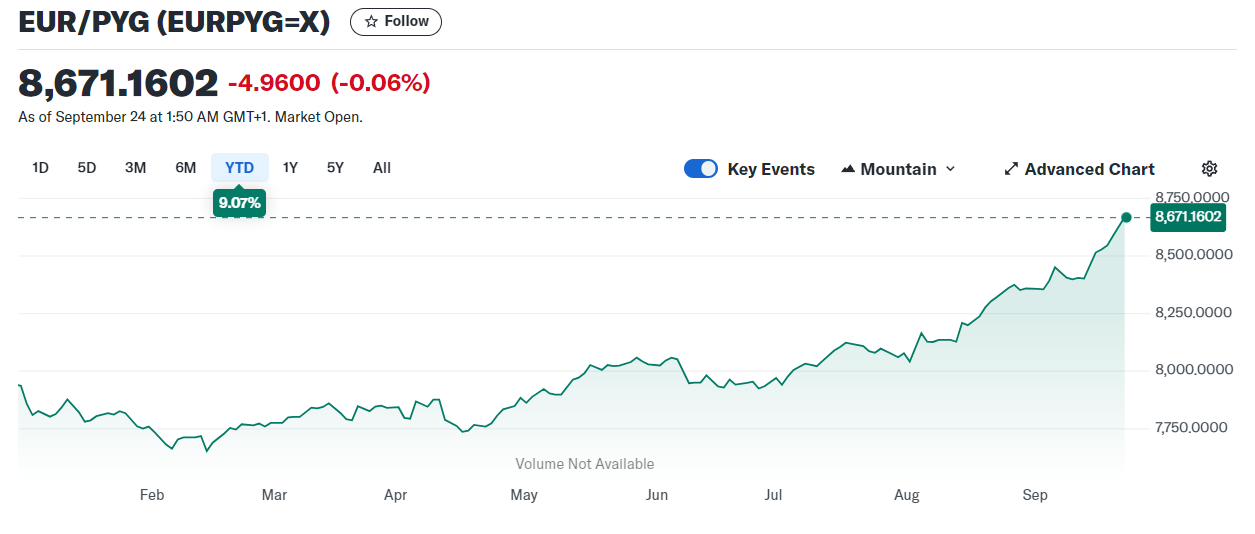Show the 5Y chart range

pyautogui.click(x=335, y=168)
